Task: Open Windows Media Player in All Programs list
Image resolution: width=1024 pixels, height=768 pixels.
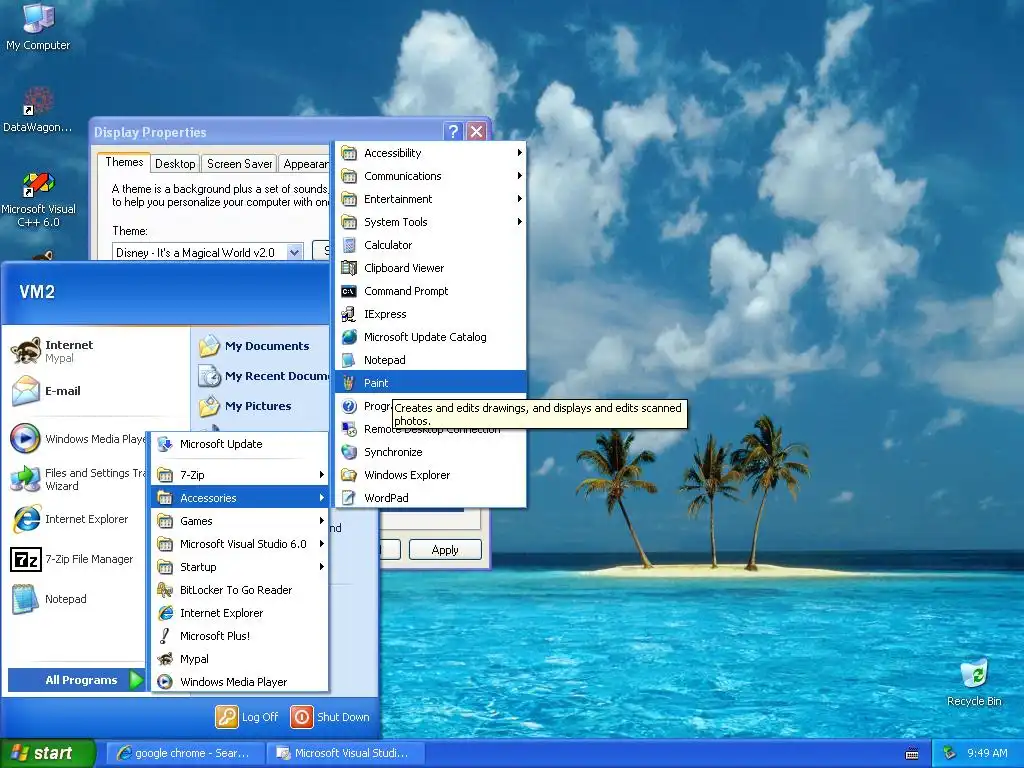Action: pos(240,682)
